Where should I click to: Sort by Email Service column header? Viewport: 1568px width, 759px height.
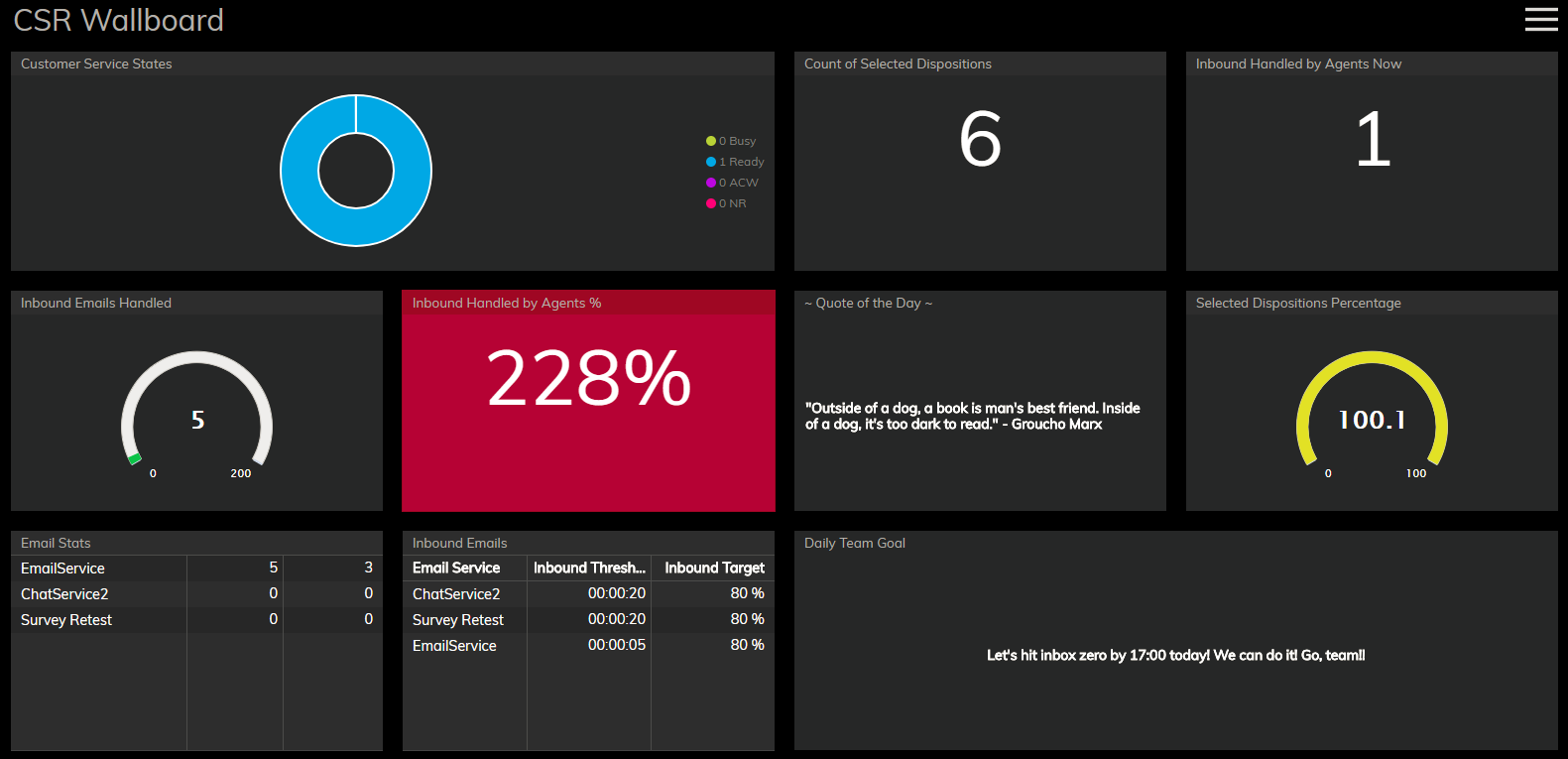[x=465, y=568]
